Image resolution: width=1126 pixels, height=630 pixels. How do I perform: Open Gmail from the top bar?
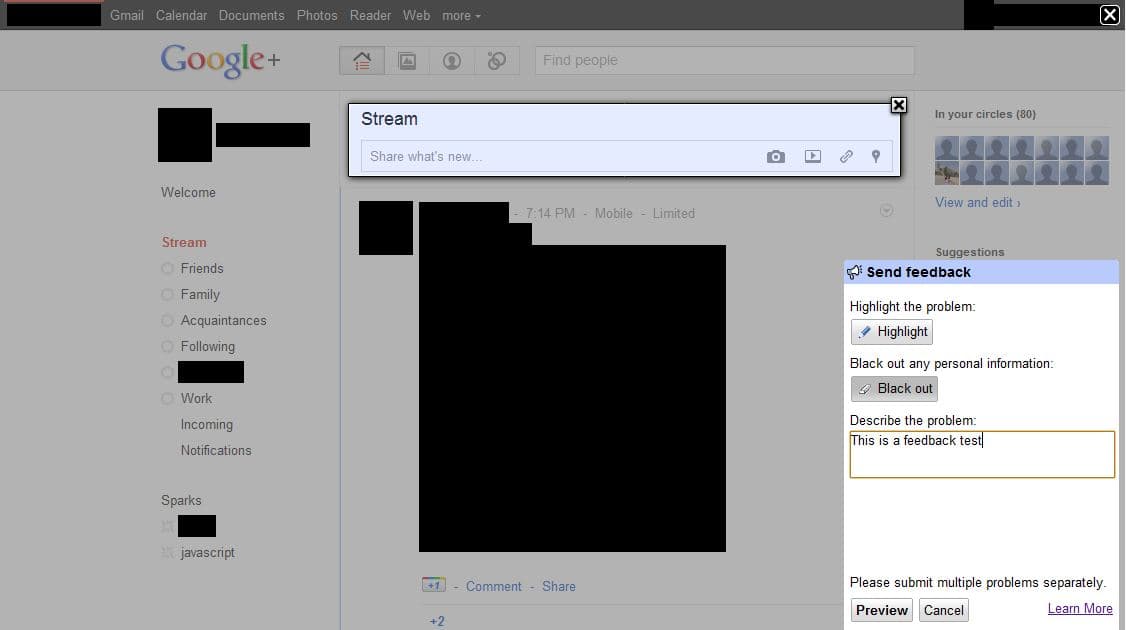(x=126, y=15)
